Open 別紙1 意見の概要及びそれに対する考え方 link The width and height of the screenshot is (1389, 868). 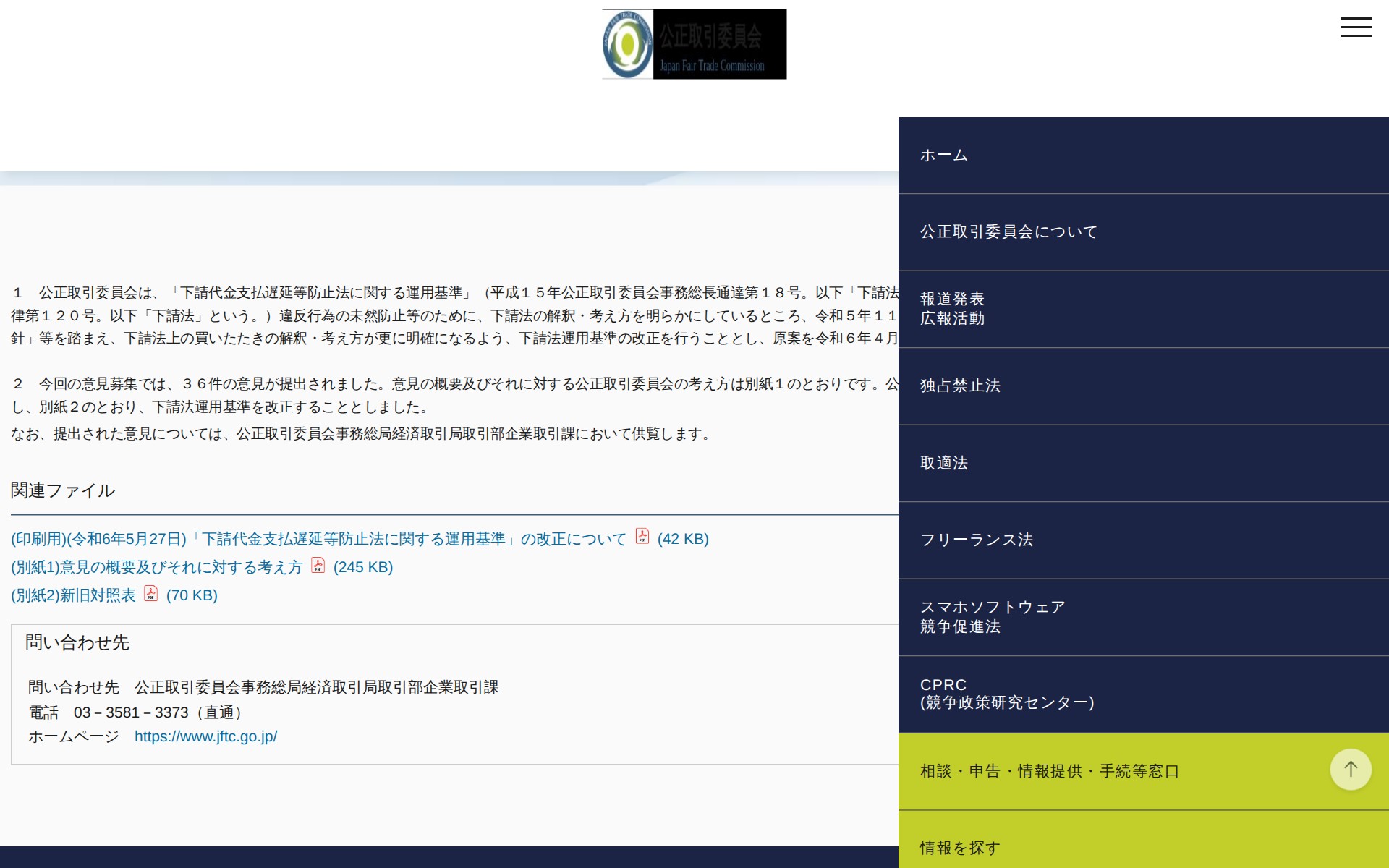click(x=157, y=567)
